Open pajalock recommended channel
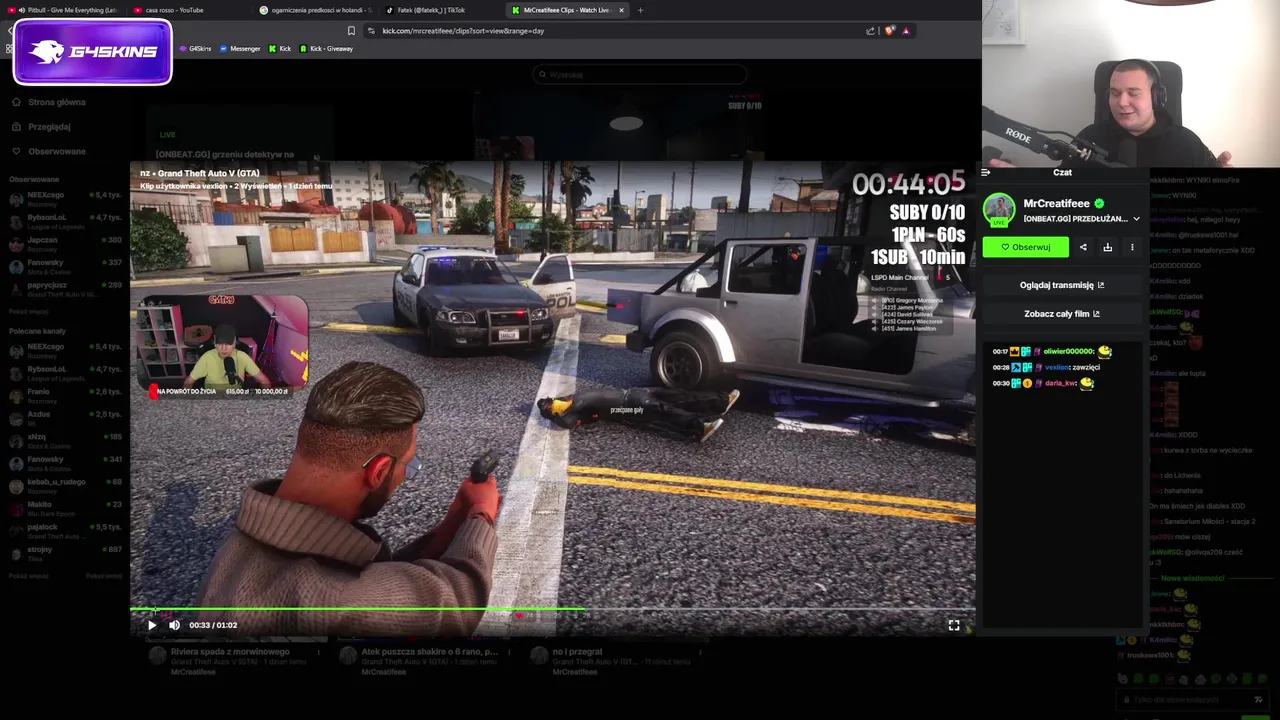Viewport: 1280px width, 720px height. click(x=65, y=531)
